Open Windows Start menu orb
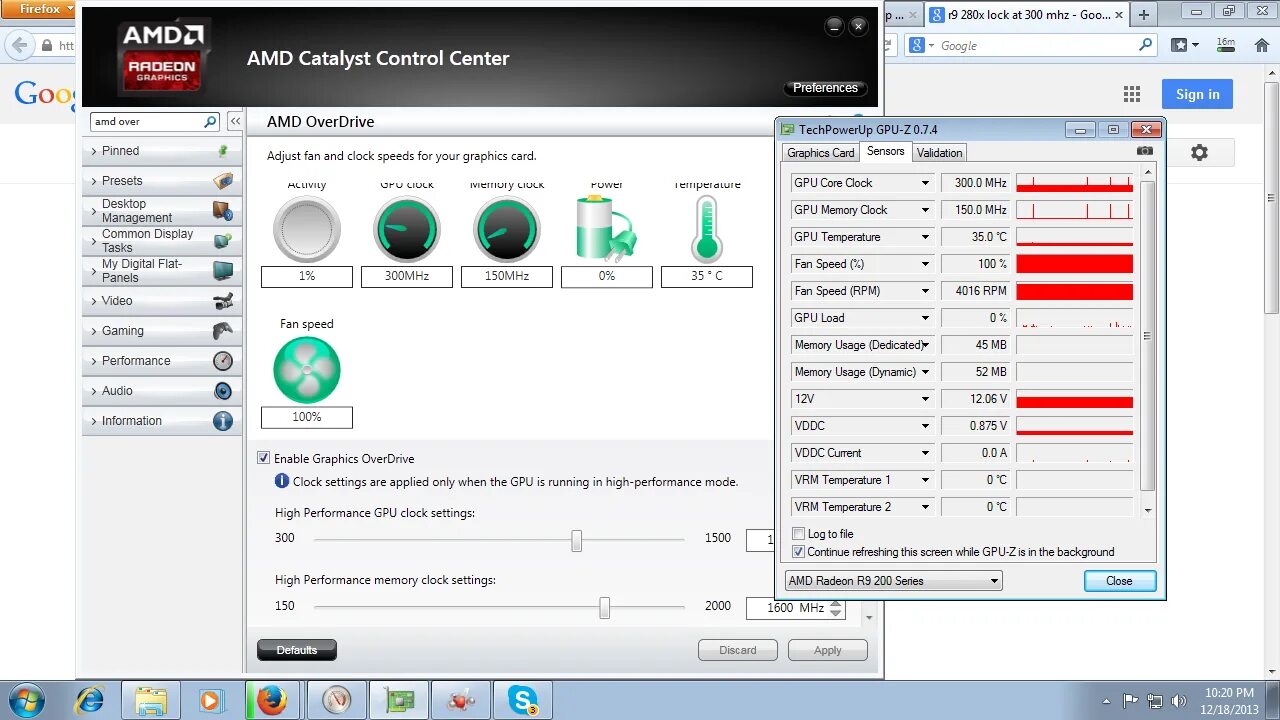 click(27, 700)
